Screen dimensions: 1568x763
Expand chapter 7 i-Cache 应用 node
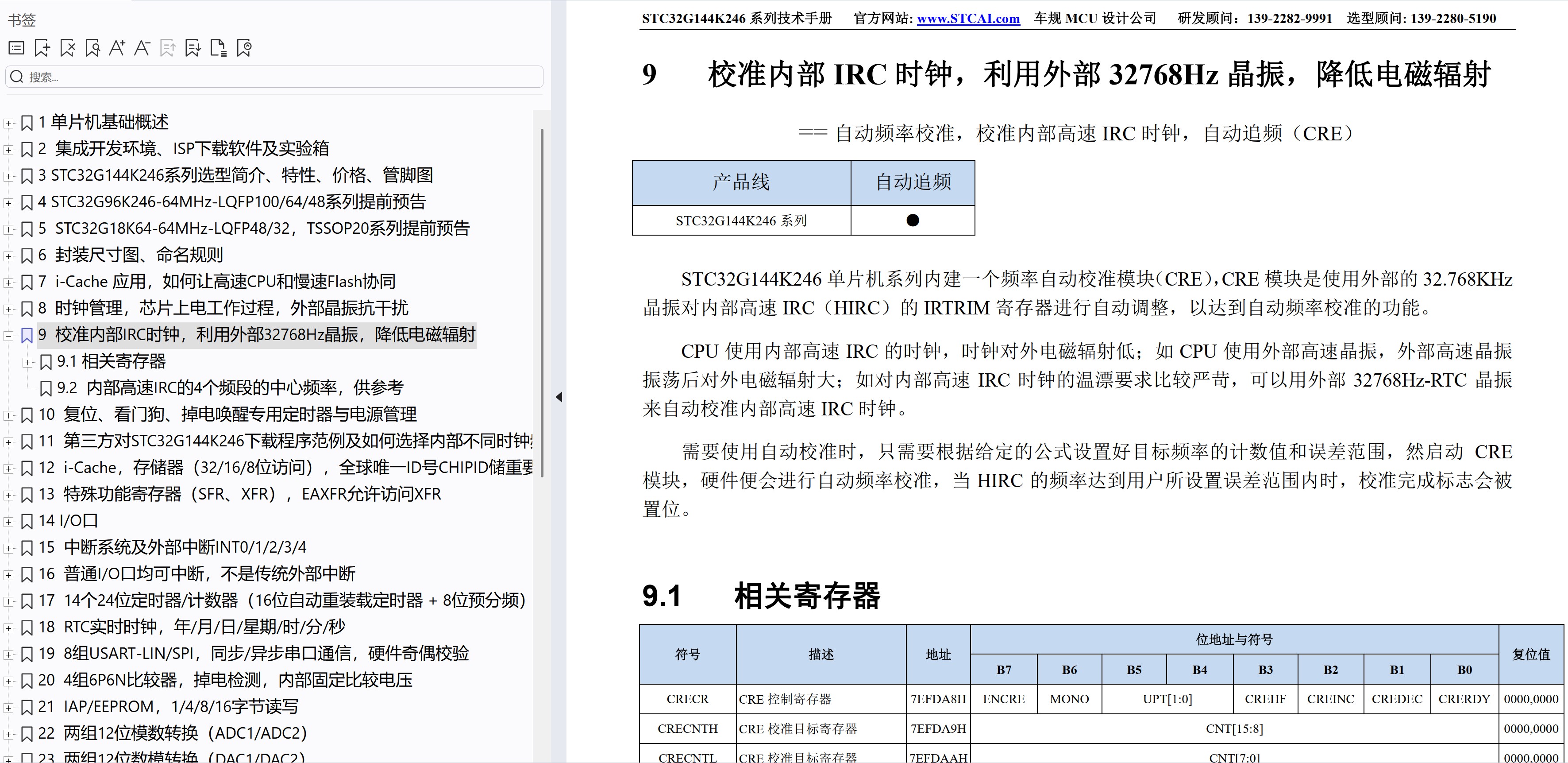pyautogui.click(x=8, y=283)
